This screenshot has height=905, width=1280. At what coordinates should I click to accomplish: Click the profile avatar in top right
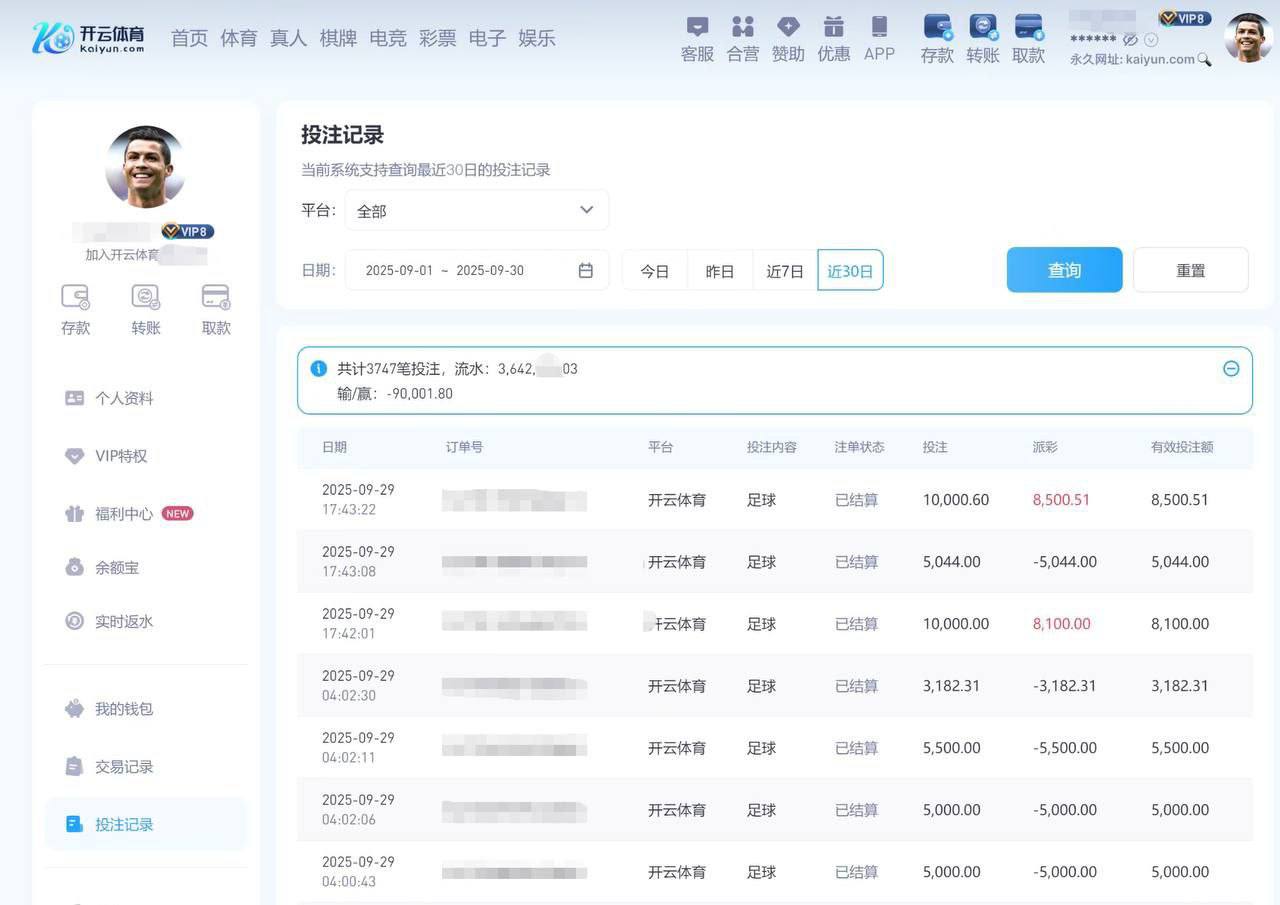(1248, 38)
